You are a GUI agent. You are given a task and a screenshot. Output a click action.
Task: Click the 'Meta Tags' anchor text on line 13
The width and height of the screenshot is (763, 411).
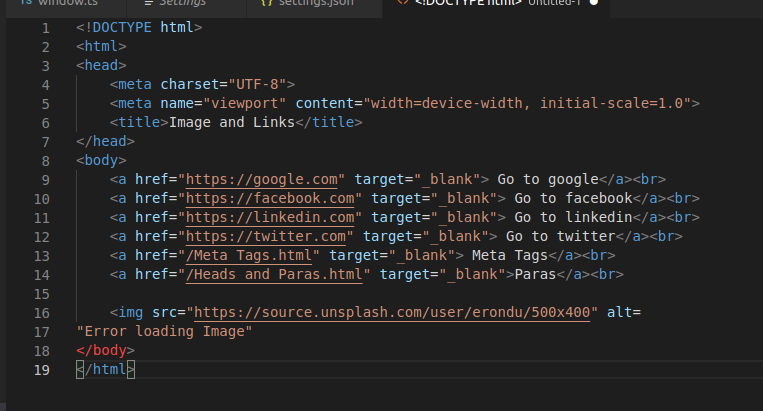pyautogui.click(x=510, y=255)
